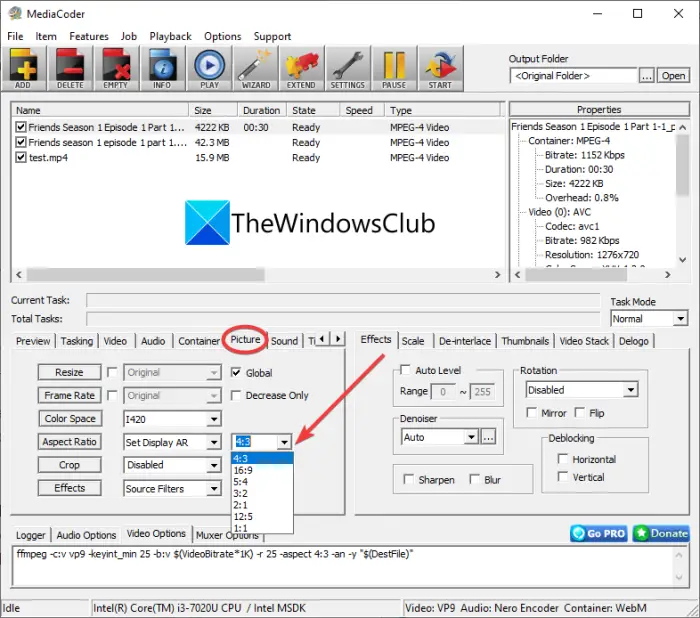Image resolution: width=700 pixels, height=618 pixels.
Task: Open the Features menu
Action: (x=89, y=36)
